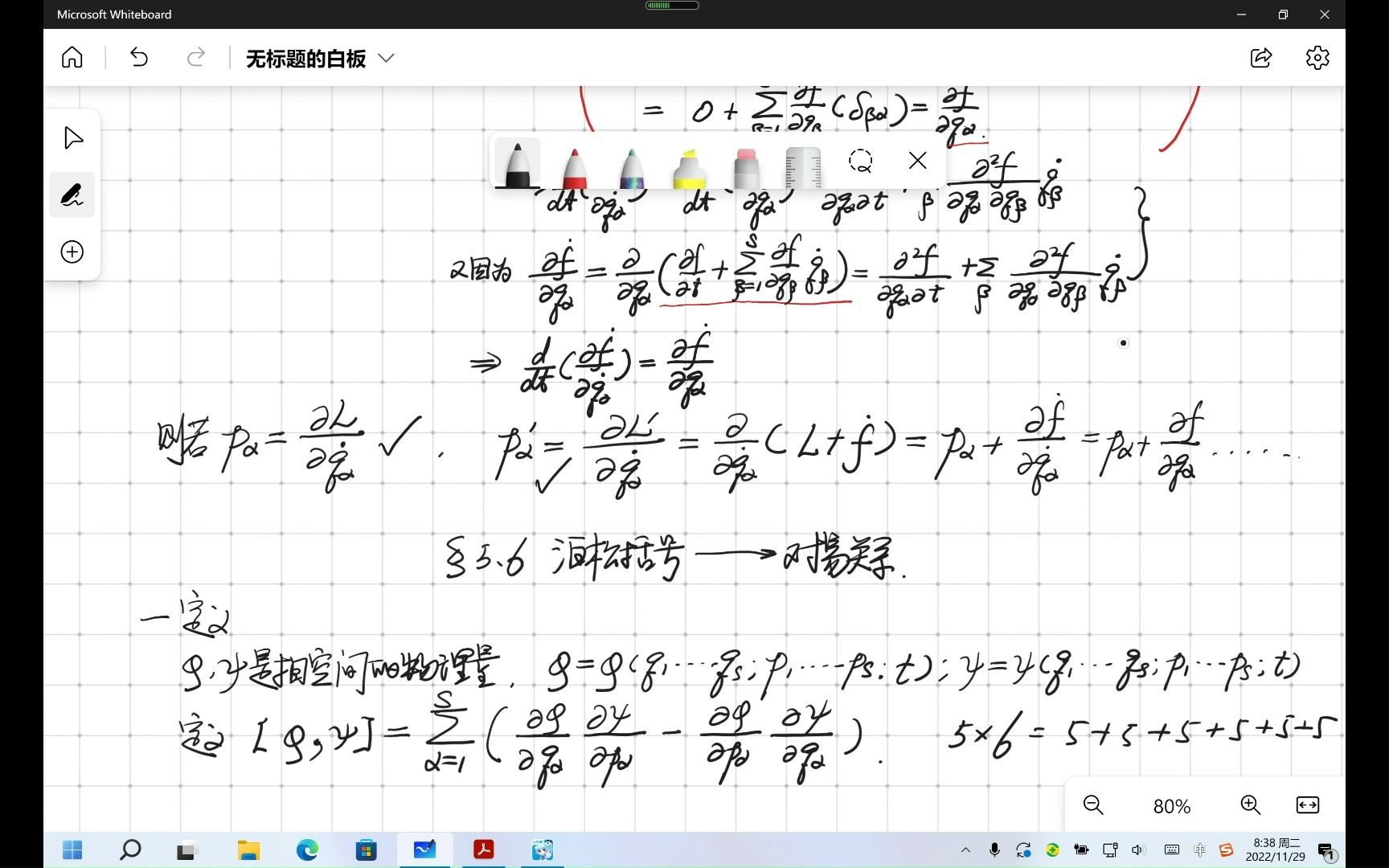Go to the whiteboard Home screen
The height and width of the screenshot is (868, 1389).
pyautogui.click(x=72, y=58)
